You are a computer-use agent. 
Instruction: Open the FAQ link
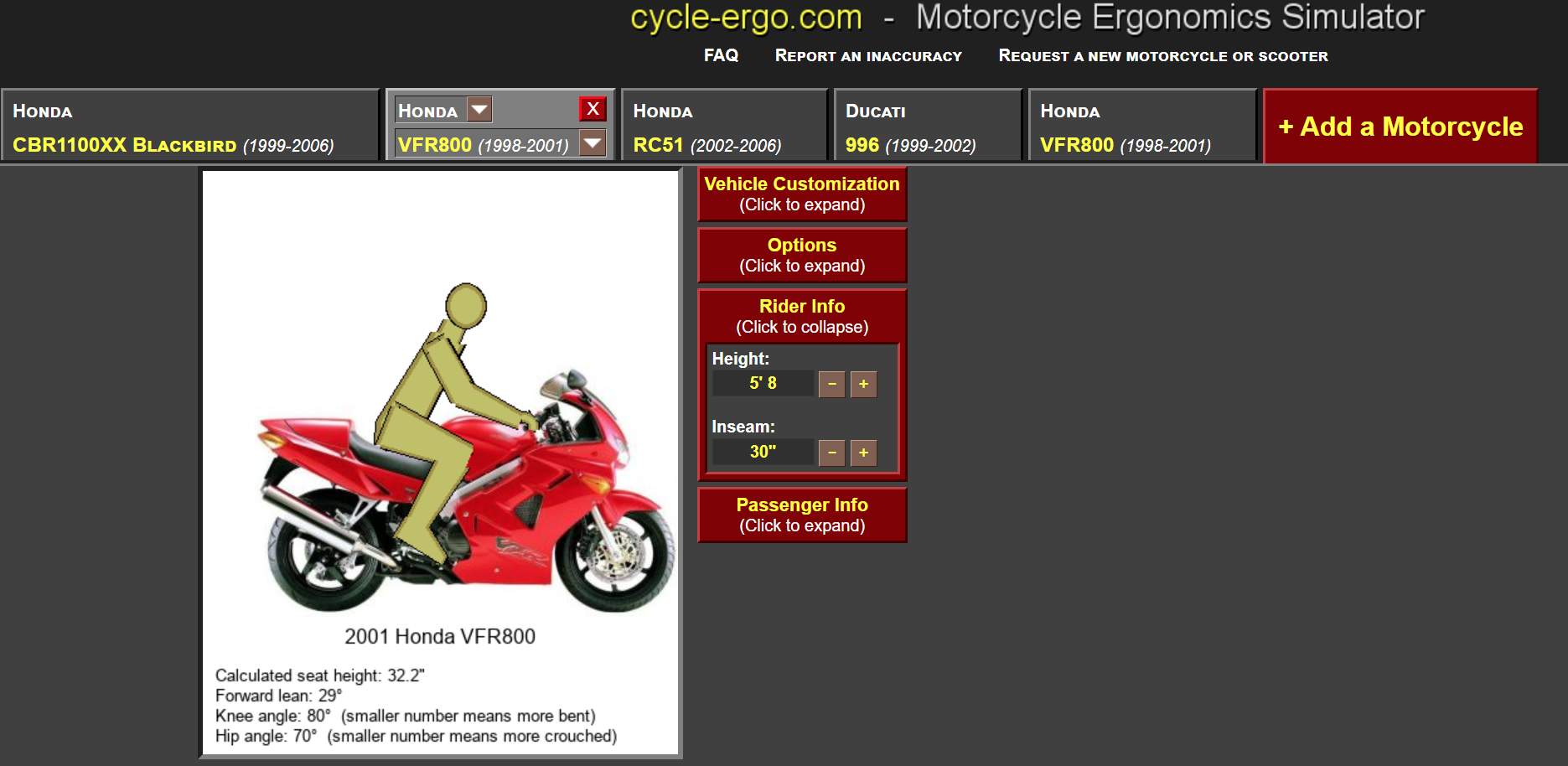721,55
